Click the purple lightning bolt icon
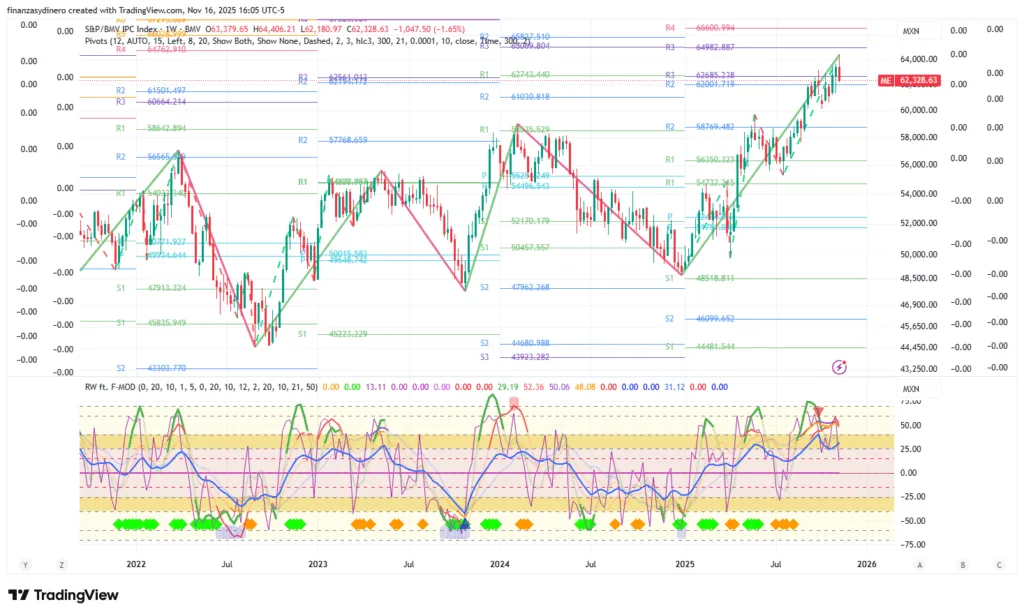This screenshot has height=616, width=1024. click(839, 367)
